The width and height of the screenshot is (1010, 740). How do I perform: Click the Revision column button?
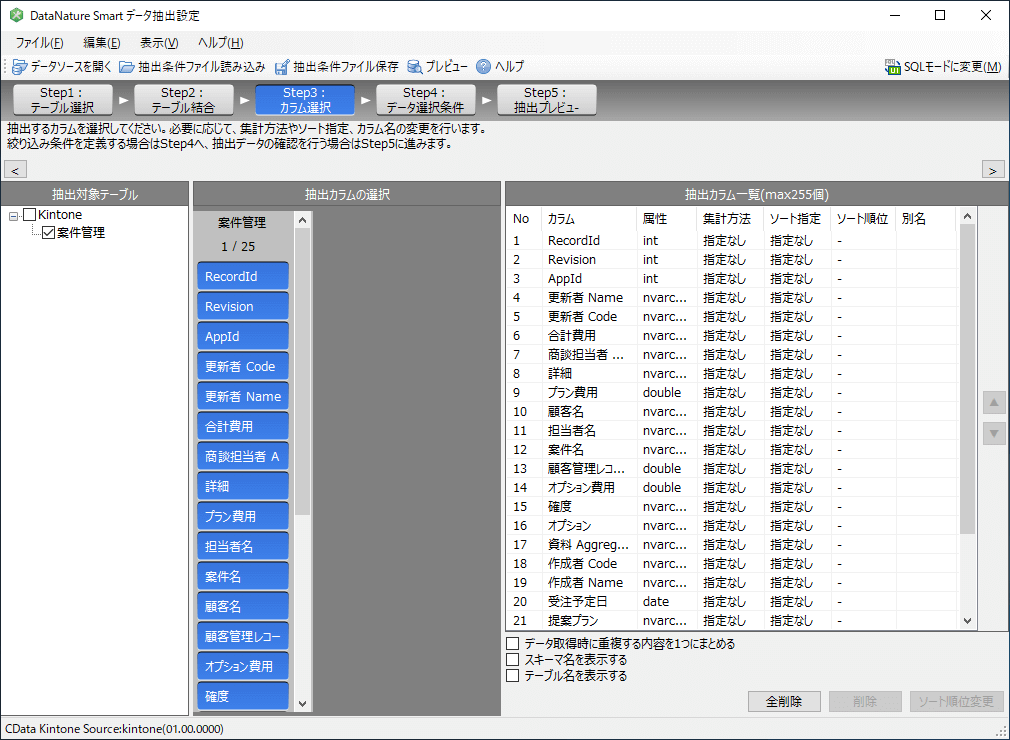(243, 307)
